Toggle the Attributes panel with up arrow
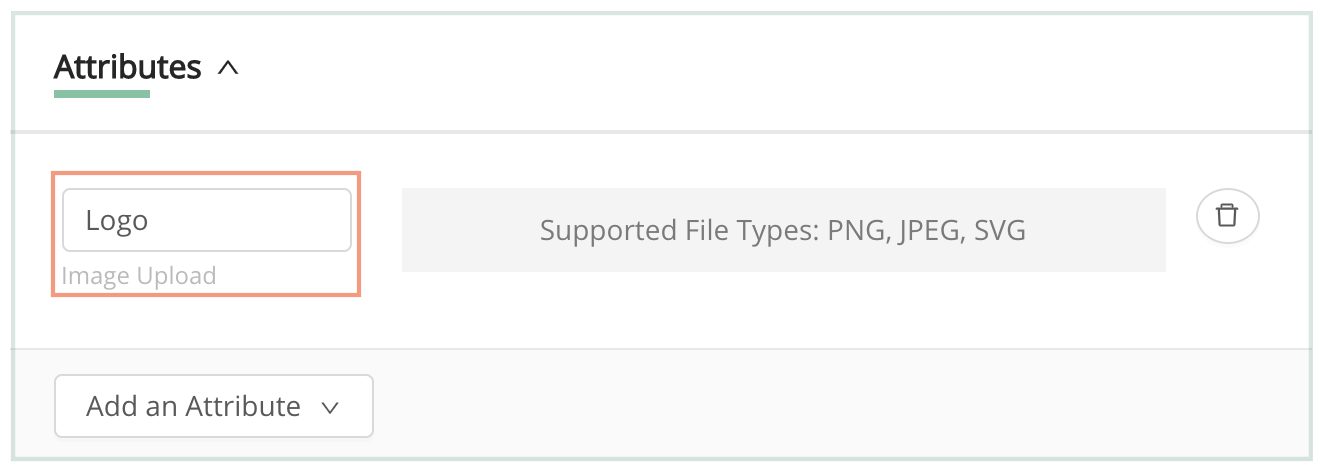The width and height of the screenshot is (1320, 472). (x=228, y=69)
